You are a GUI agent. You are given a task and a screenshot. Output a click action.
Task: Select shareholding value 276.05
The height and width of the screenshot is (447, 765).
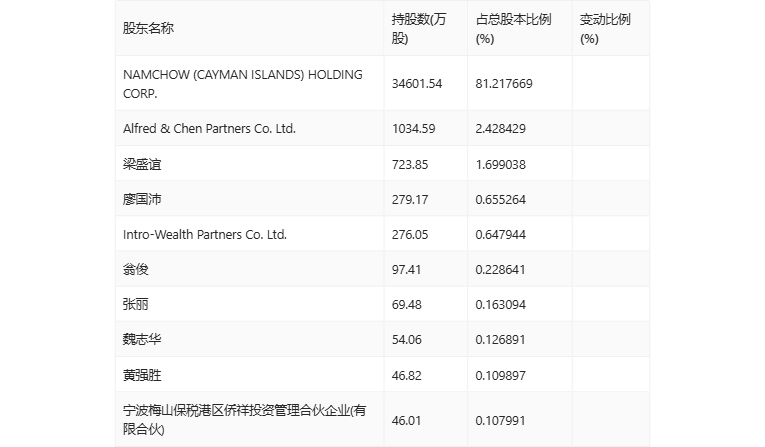tap(410, 235)
